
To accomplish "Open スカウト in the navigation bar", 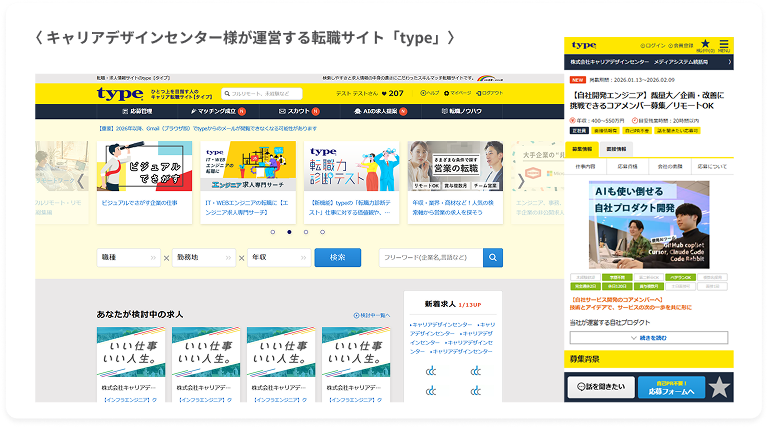I will (x=299, y=111).
